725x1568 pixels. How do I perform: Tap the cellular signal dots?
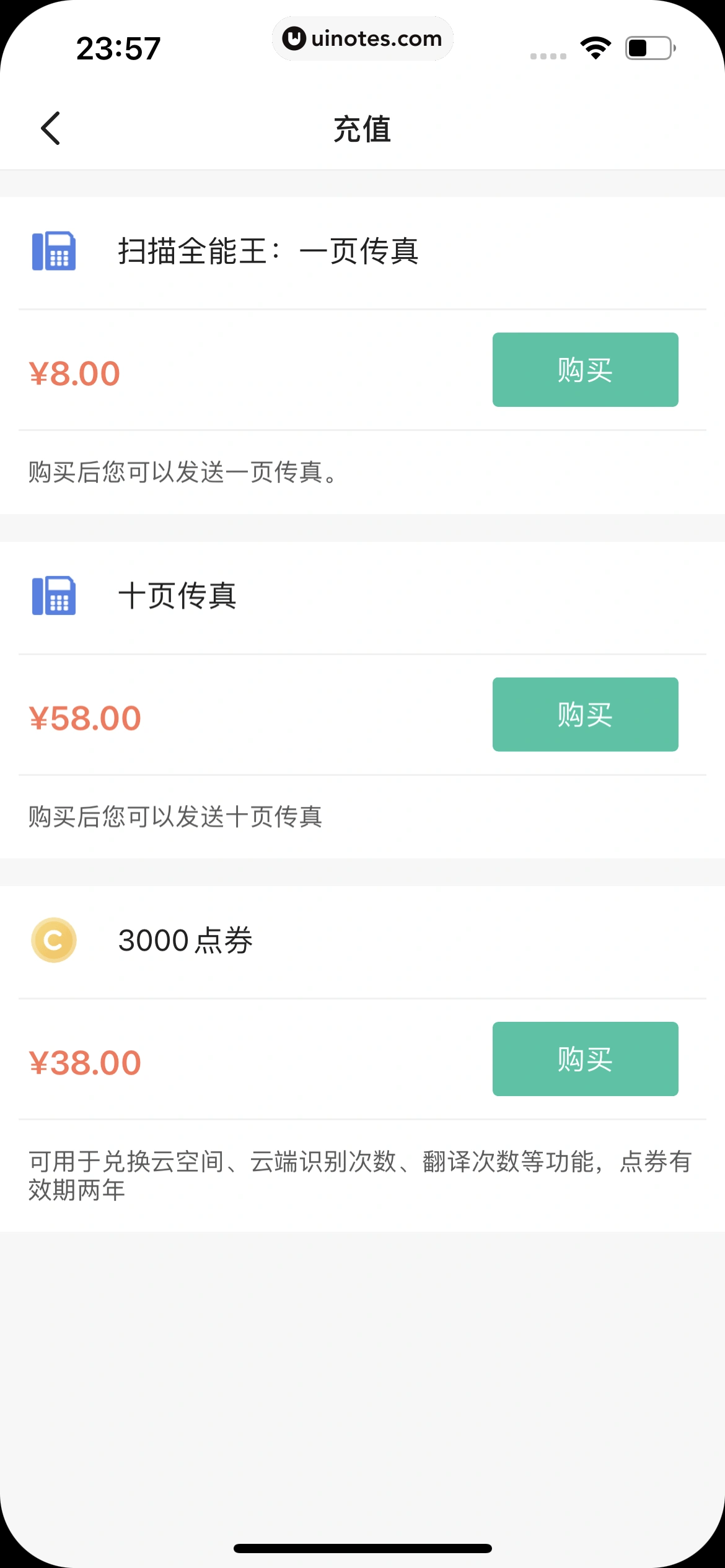548,56
